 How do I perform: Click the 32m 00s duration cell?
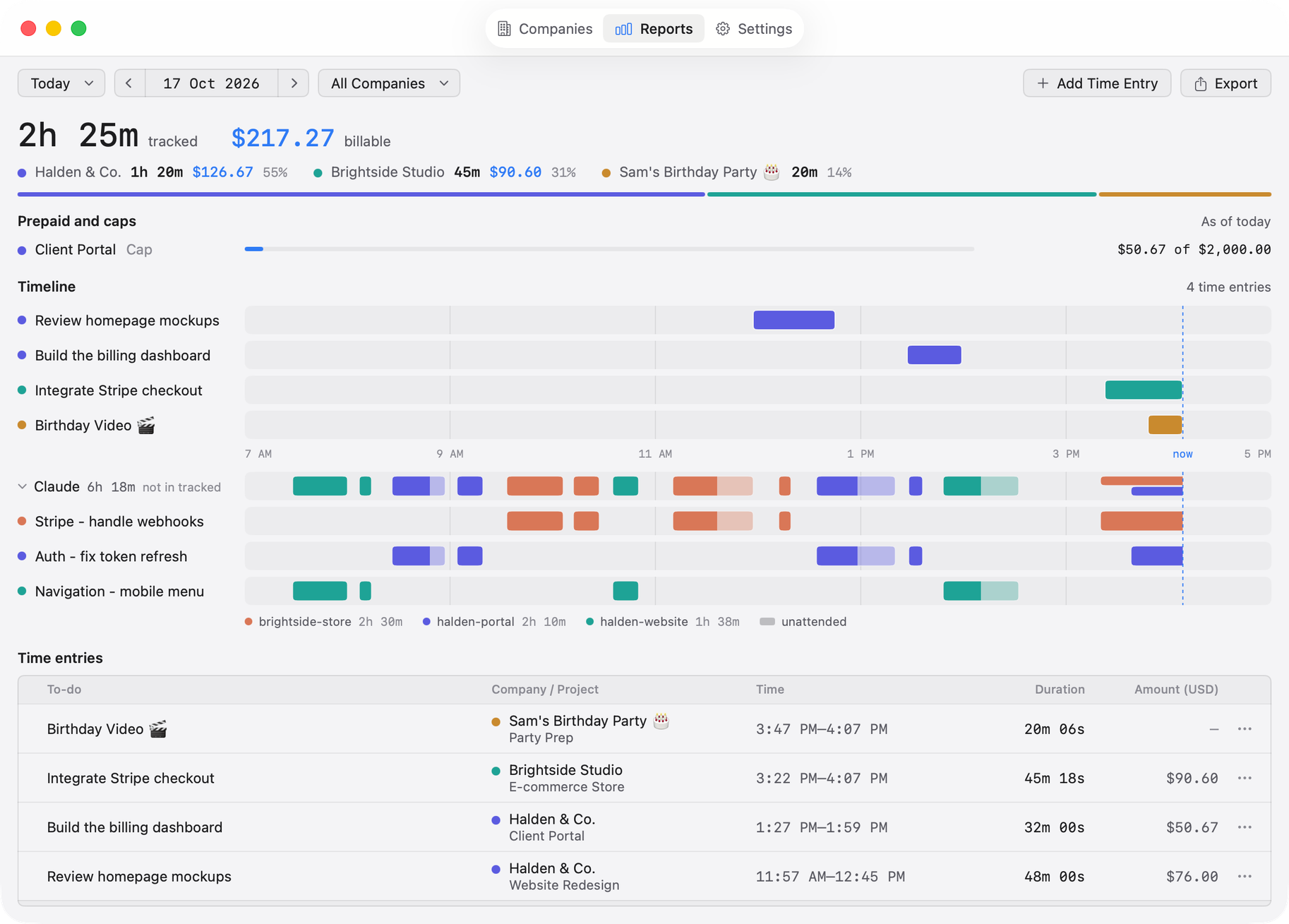coord(1055,827)
